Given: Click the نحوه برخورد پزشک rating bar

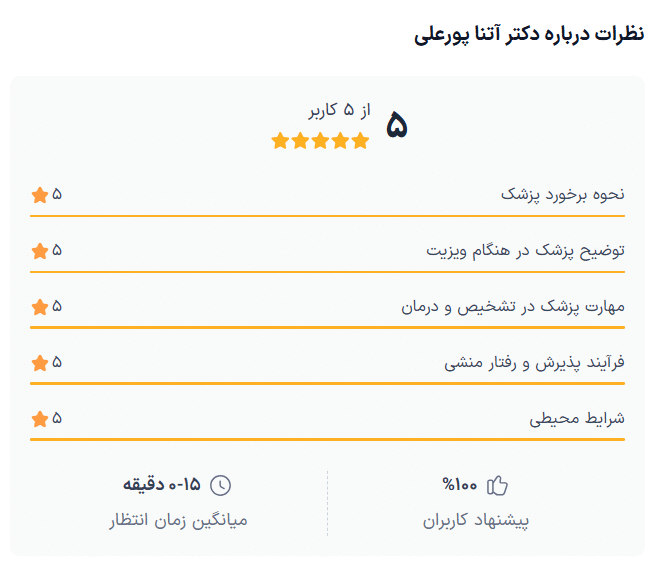Looking at the screenshot, I should [x=327, y=215].
